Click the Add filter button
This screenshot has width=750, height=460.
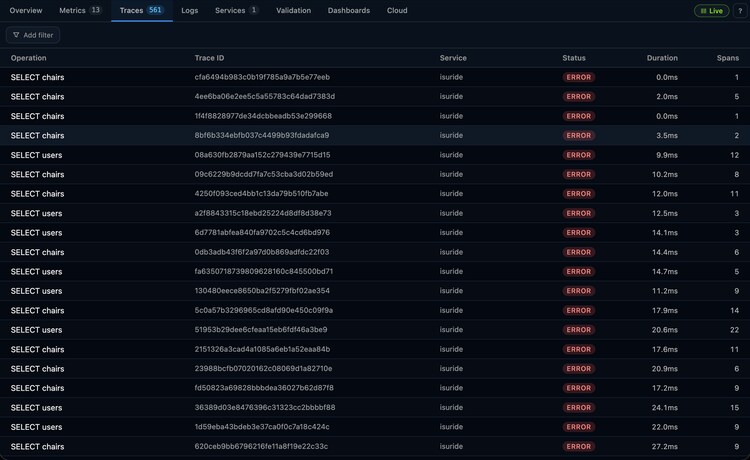click(33, 35)
